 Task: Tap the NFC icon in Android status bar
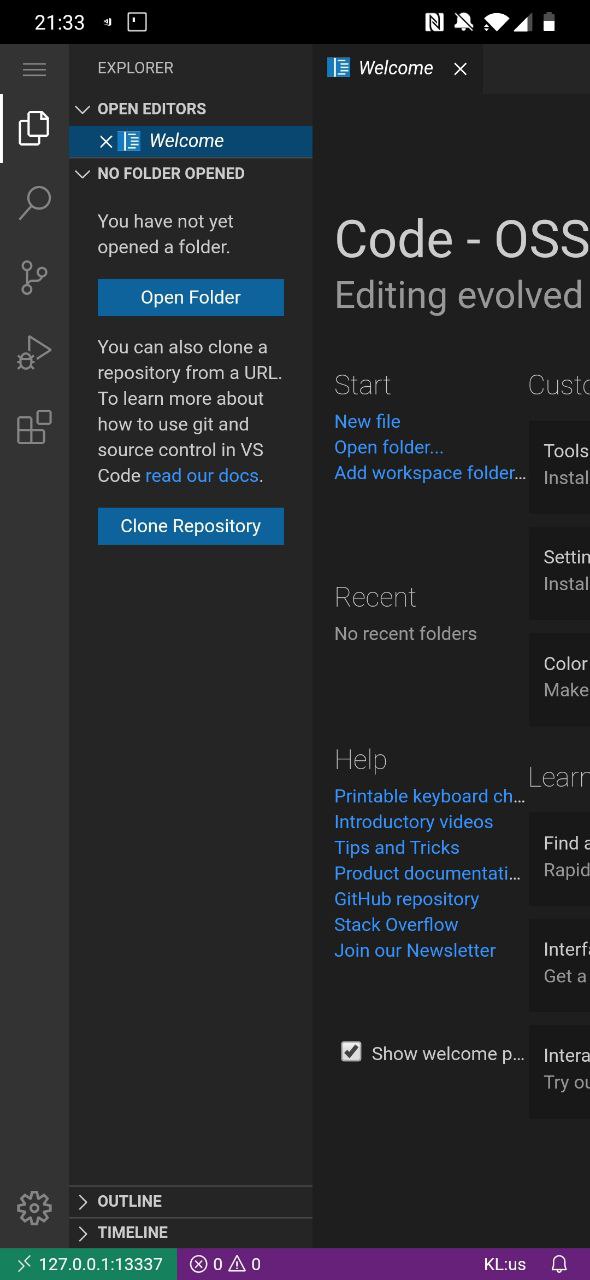[x=434, y=22]
